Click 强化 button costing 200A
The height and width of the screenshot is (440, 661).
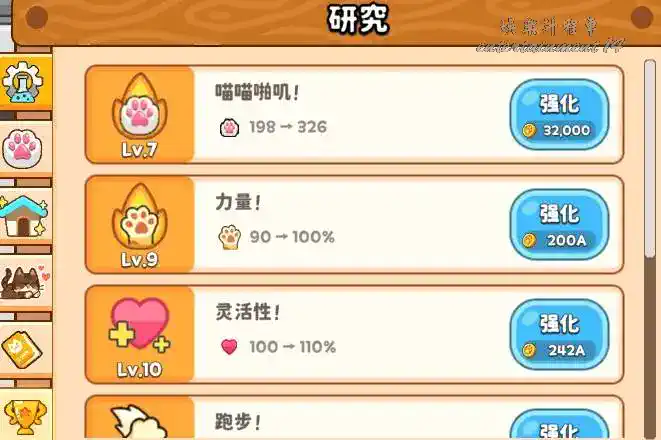pyautogui.click(x=559, y=224)
